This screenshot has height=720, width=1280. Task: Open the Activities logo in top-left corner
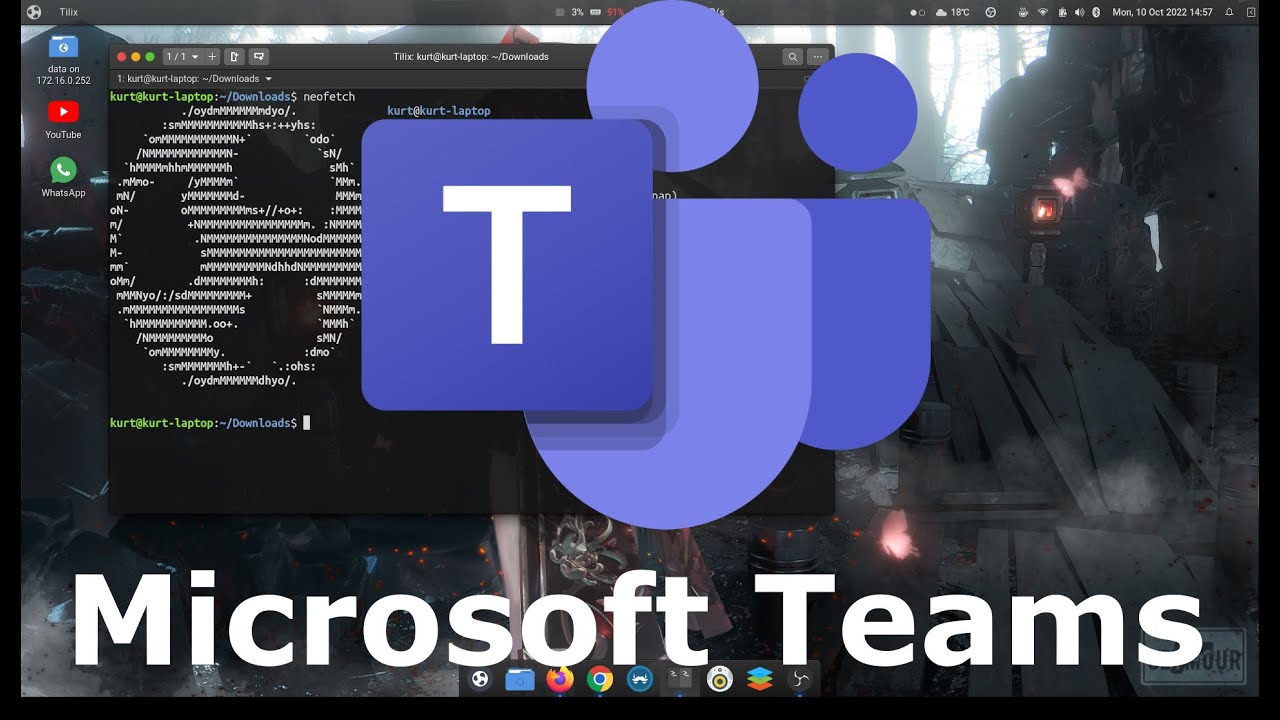[x=34, y=12]
